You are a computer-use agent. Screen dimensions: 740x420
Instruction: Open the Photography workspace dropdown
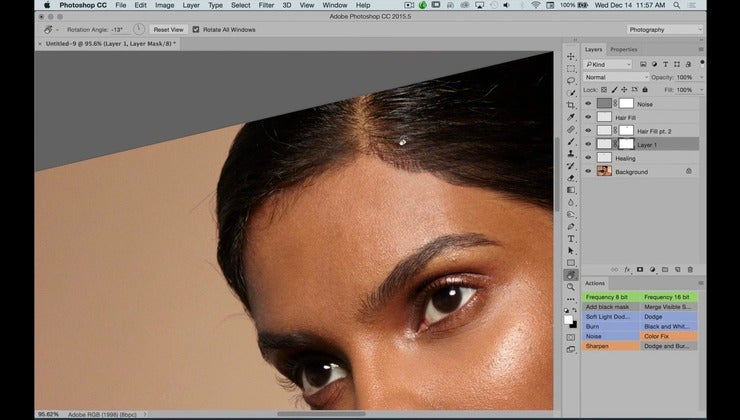tap(665, 29)
